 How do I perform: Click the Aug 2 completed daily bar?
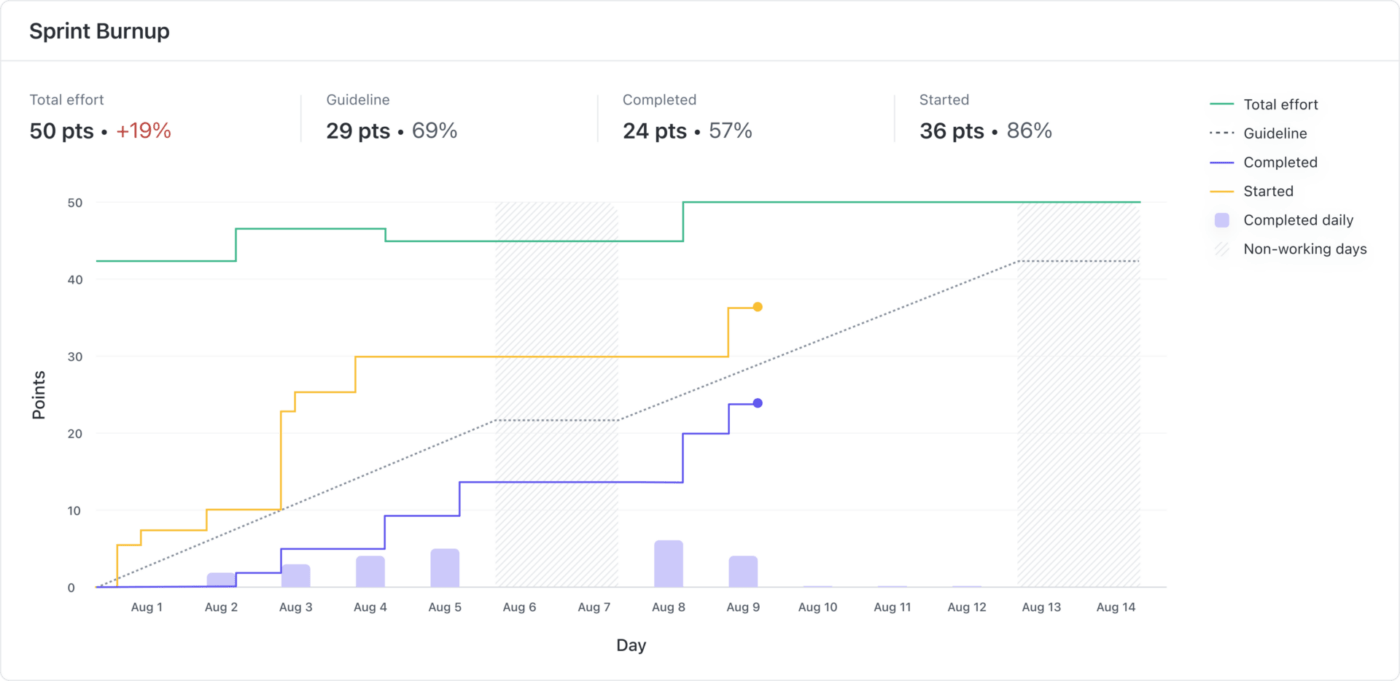point(221,580)
